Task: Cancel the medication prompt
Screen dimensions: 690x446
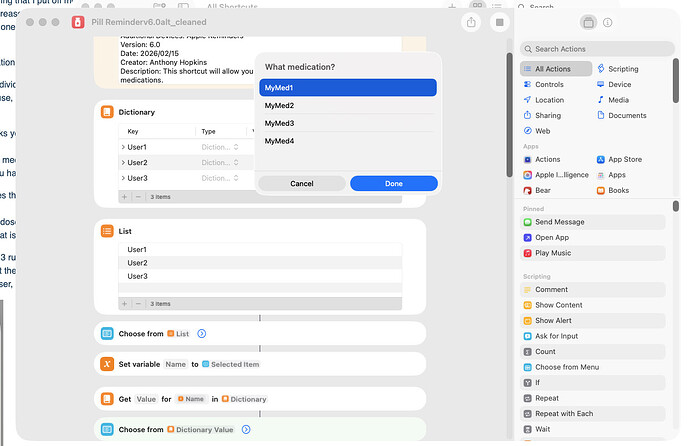Action: coord(302,184)
